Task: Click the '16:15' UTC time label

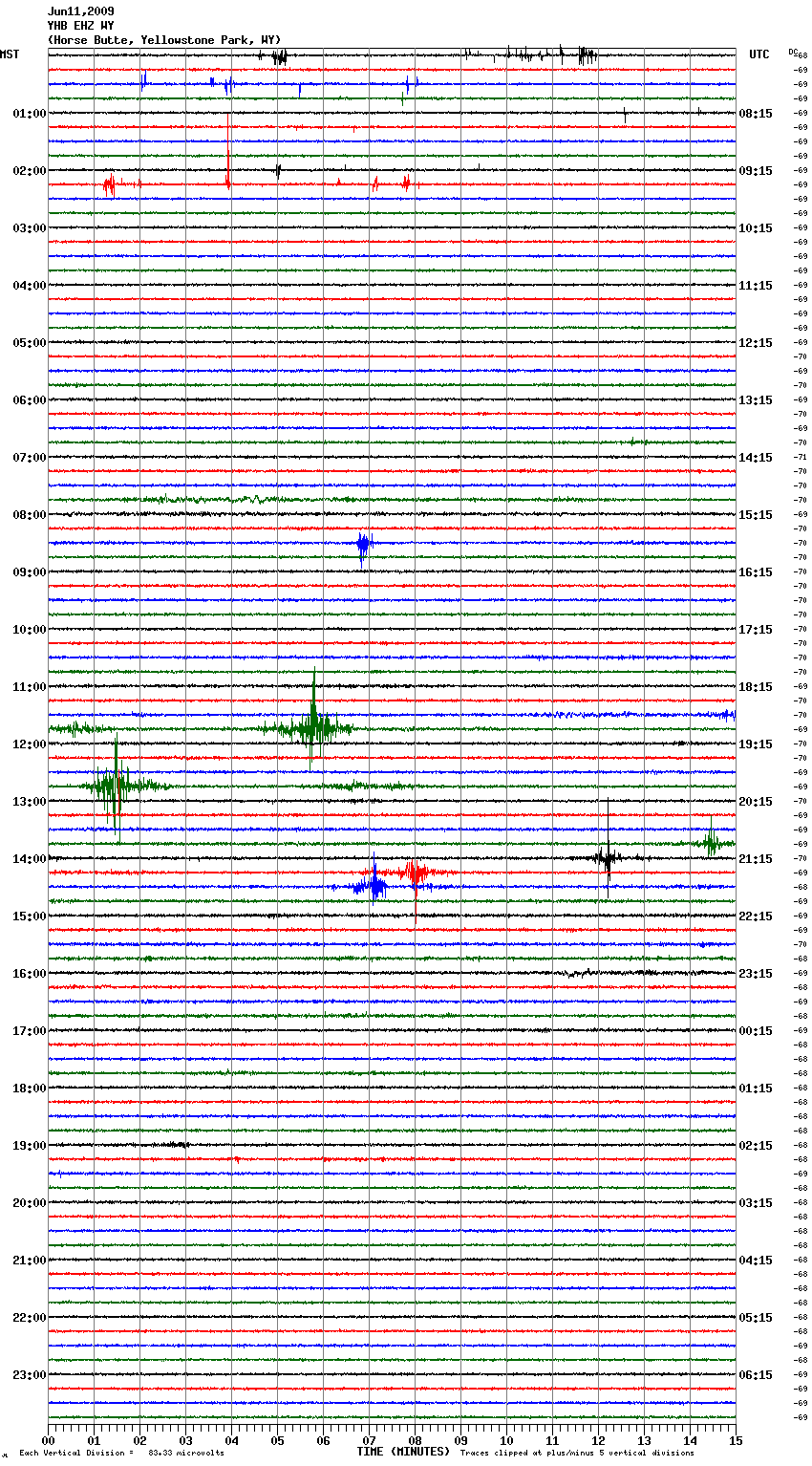Action: tap(756, 572)
